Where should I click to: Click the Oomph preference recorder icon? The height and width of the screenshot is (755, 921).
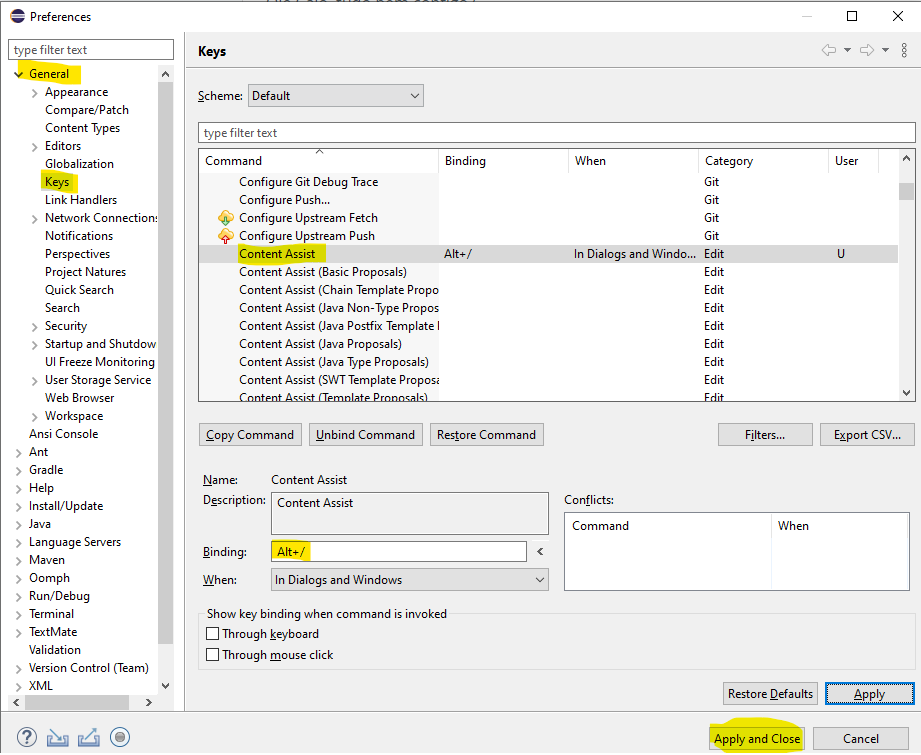[120, 737]
